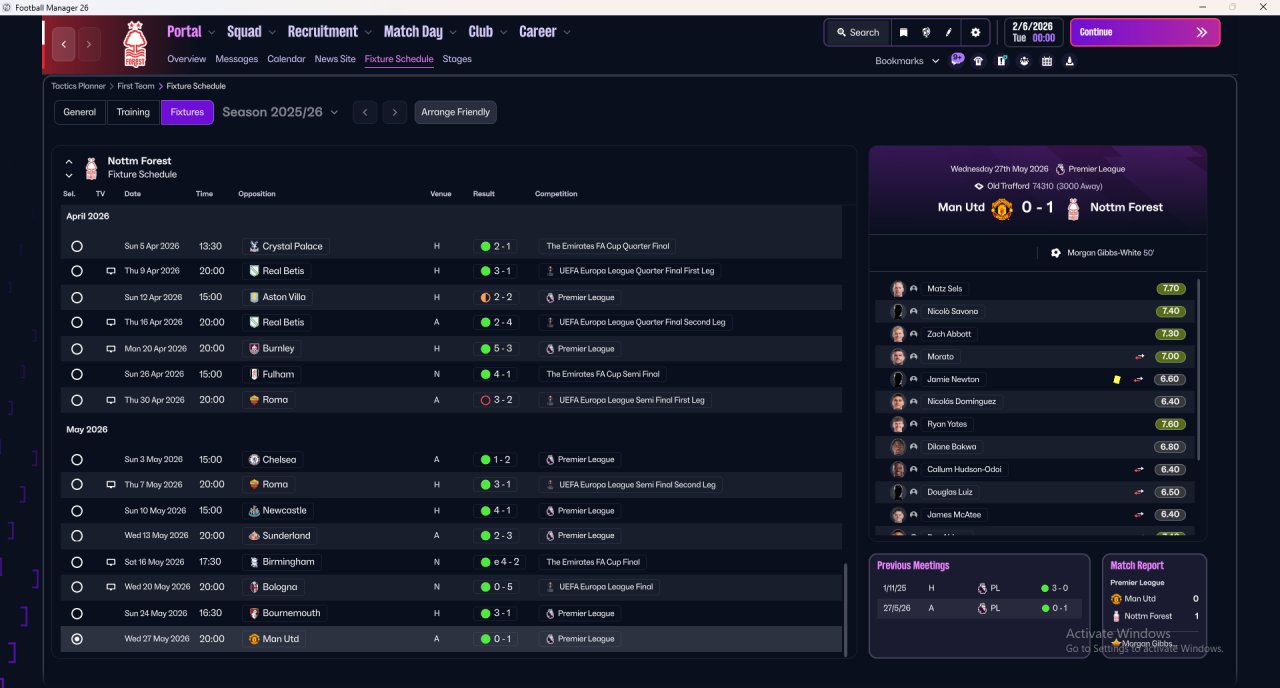
Task: Click Matz Sels player portrait
Action: pyautogui.click(x=898, y=288)
